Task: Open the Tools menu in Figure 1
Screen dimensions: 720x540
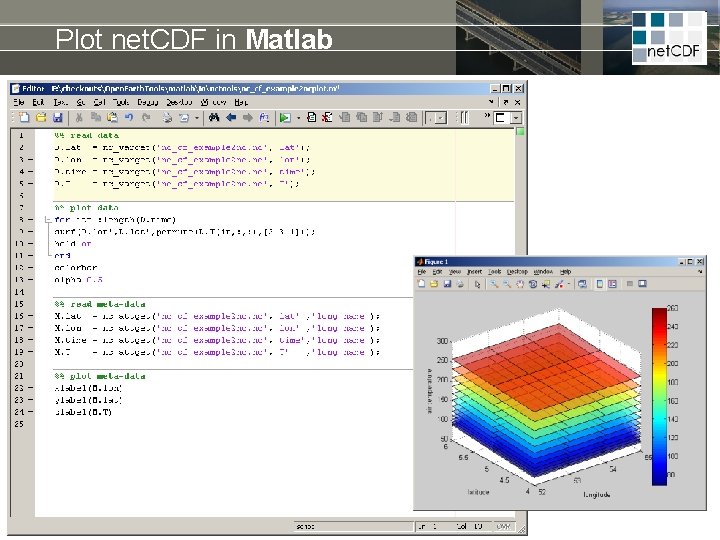Action: [495, 272]
